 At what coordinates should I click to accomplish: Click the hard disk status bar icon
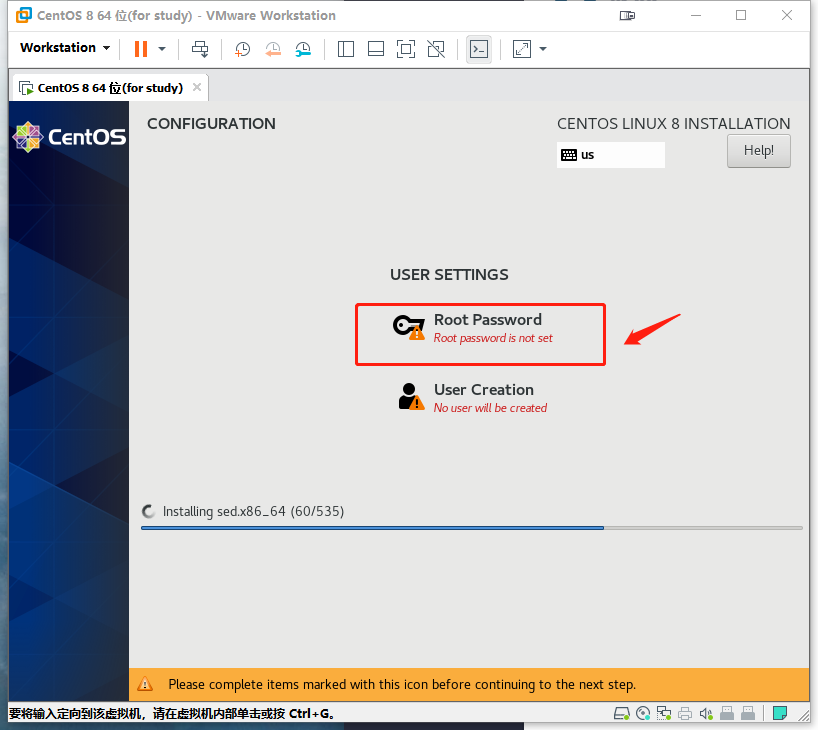621,713
